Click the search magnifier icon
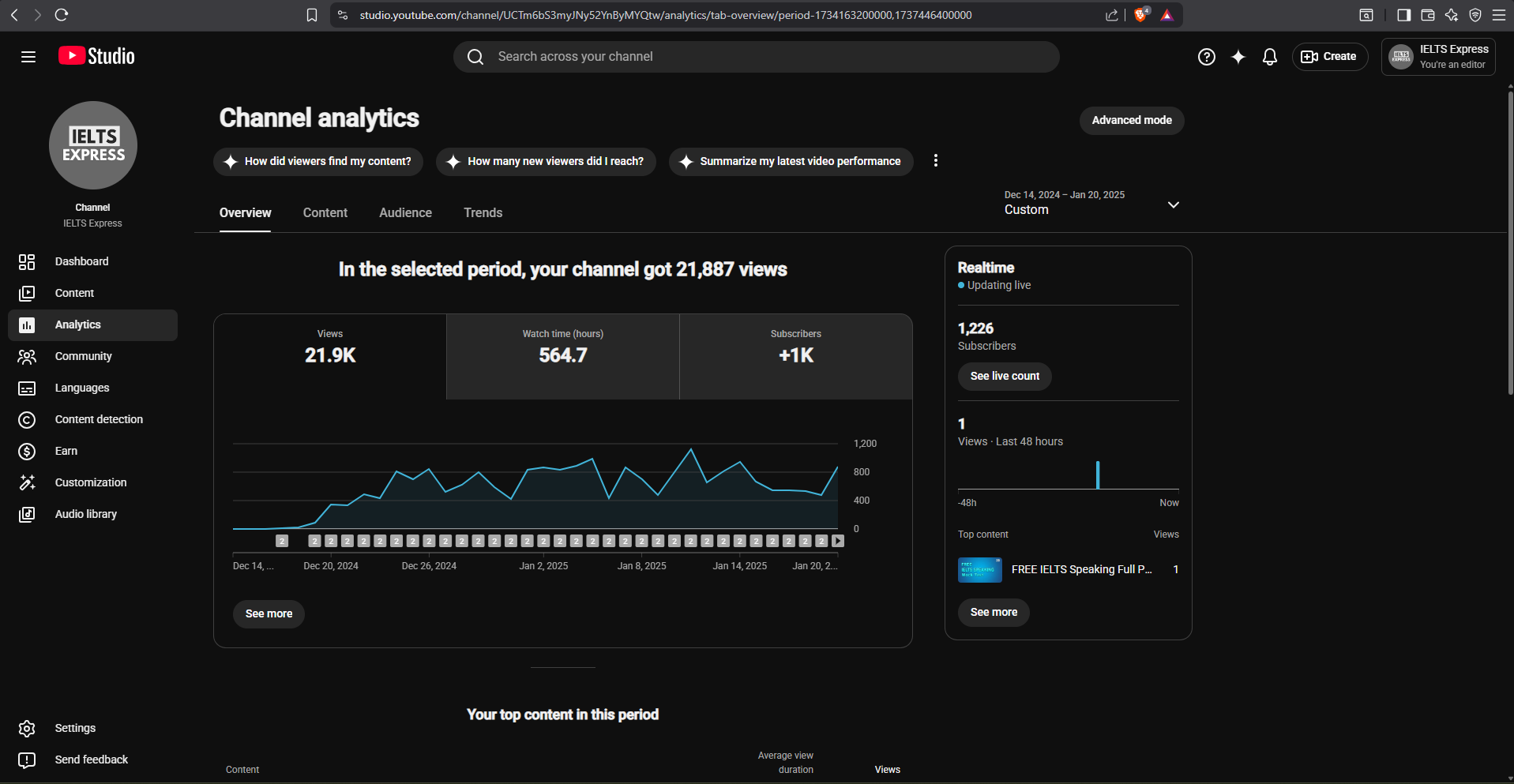Screen dimensions: 1514x784 475,57
